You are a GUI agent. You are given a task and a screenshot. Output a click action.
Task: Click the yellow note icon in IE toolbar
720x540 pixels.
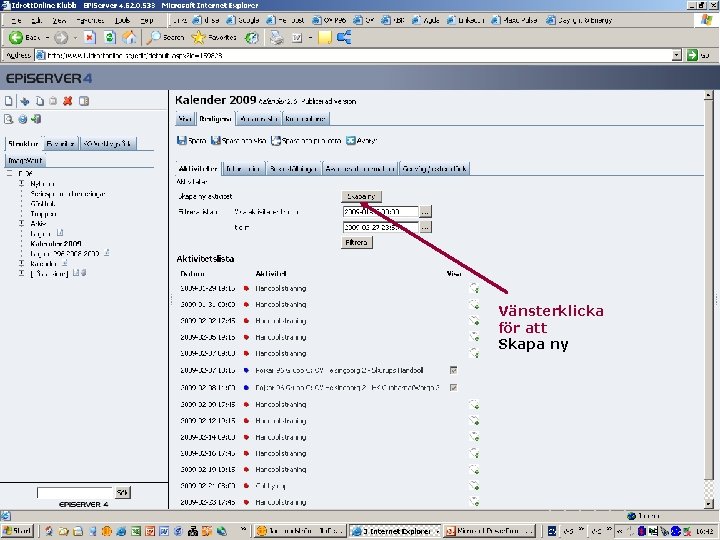pyautogui.click(x=325, y=37)
